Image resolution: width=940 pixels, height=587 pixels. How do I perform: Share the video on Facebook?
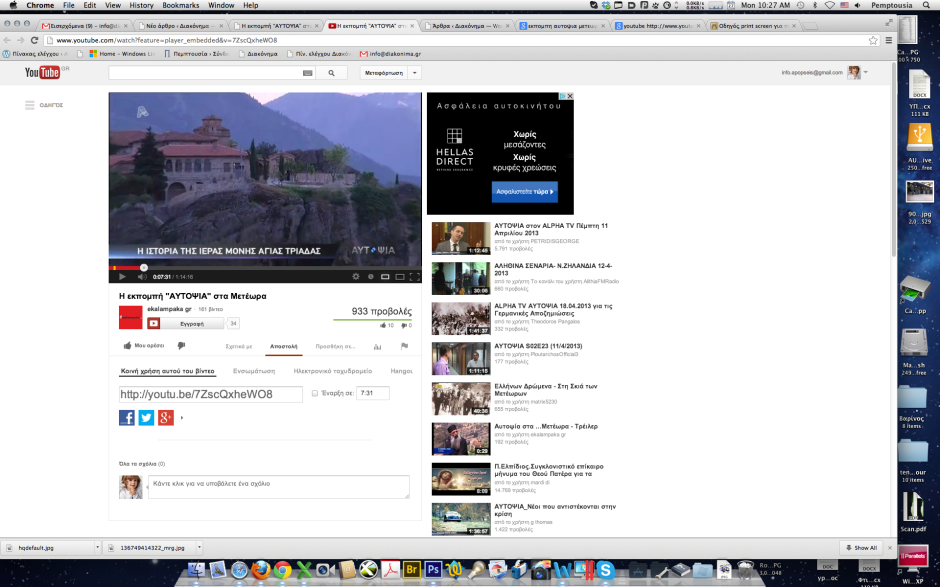click(x=127, y=418)
